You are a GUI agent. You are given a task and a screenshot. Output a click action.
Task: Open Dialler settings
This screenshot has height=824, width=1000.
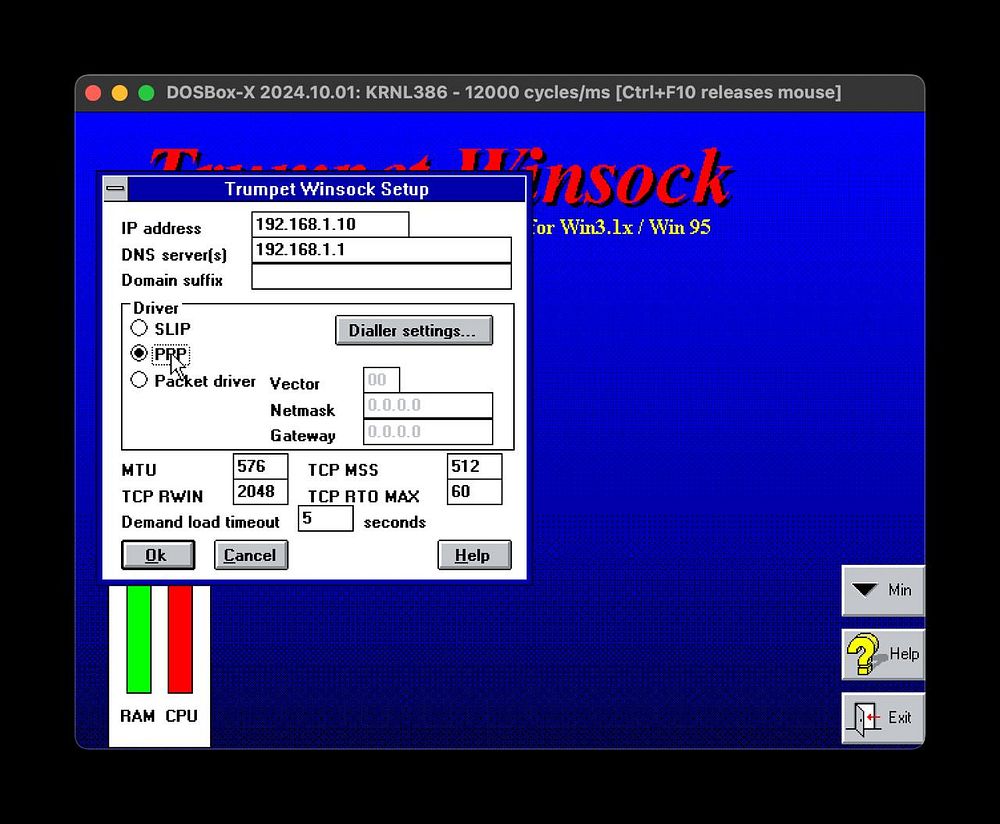point(413,330)
